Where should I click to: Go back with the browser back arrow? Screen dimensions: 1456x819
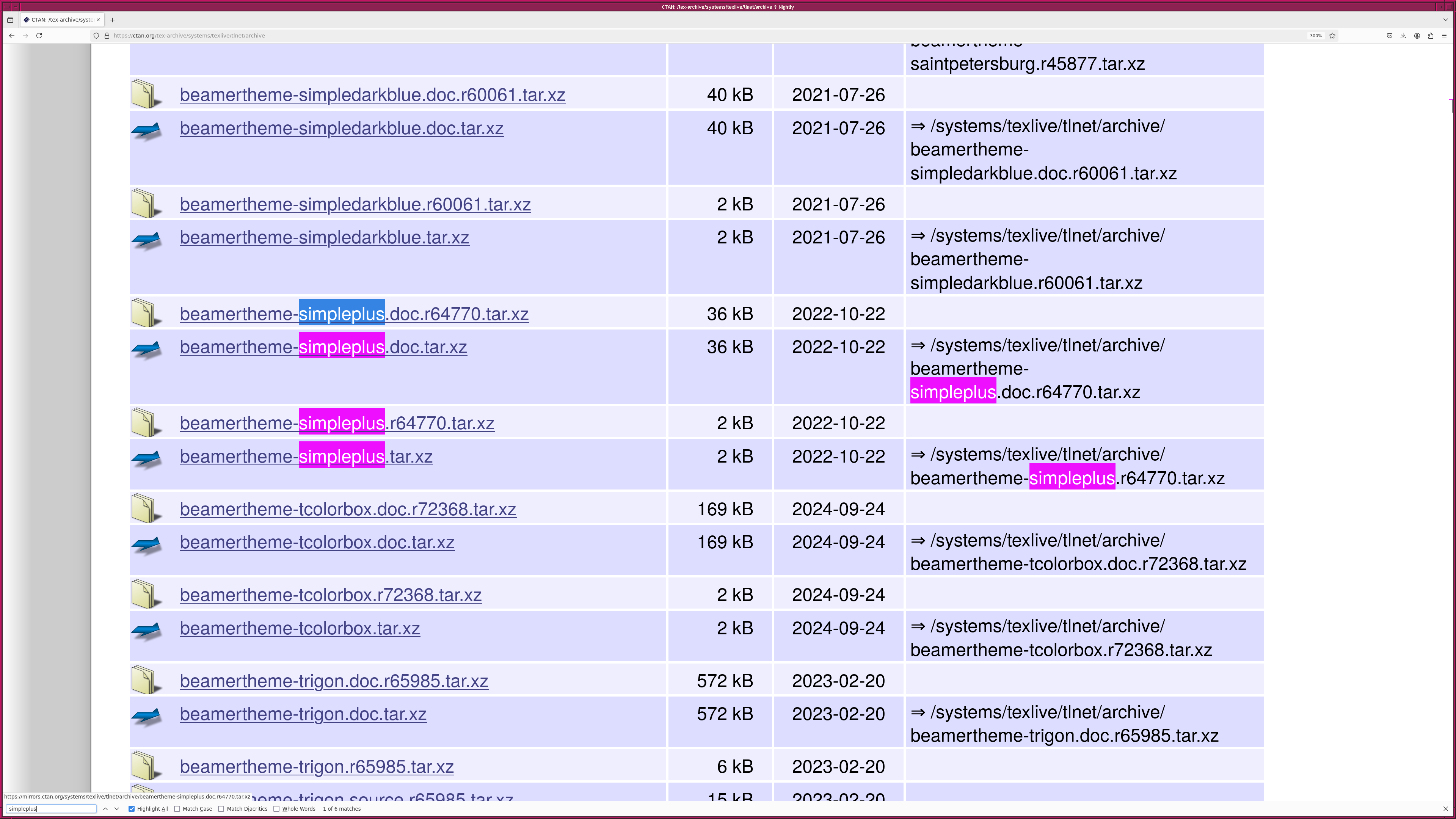11,36
